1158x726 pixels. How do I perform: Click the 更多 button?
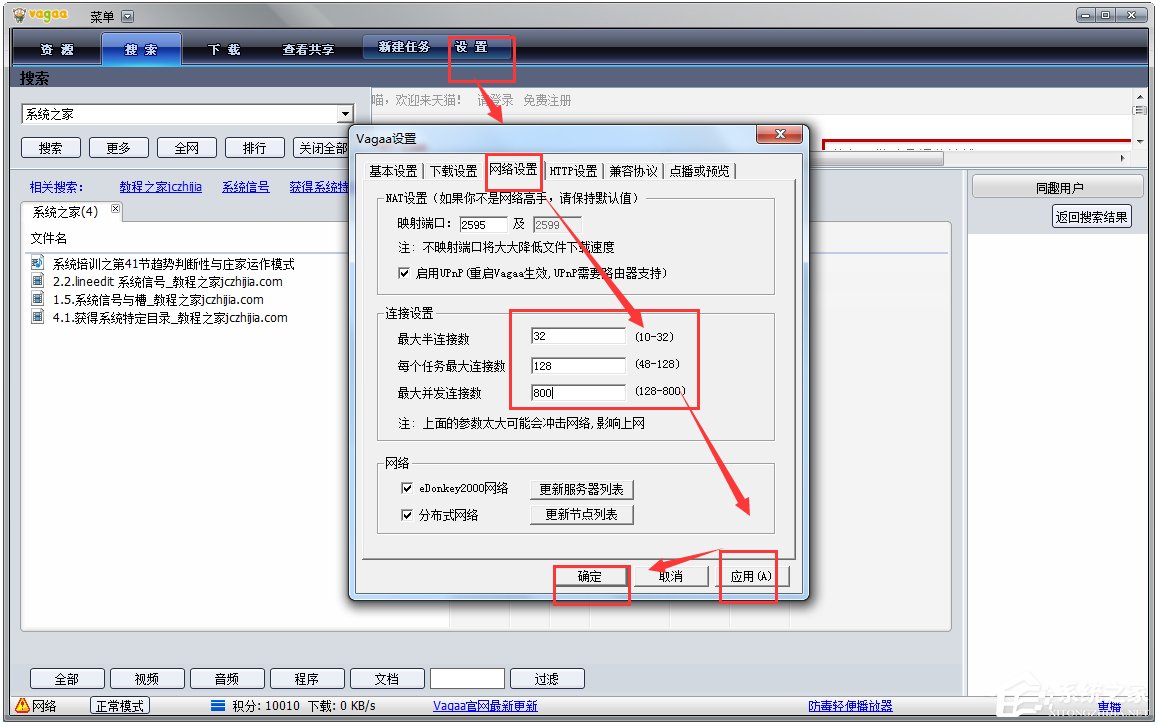(118, 148)
